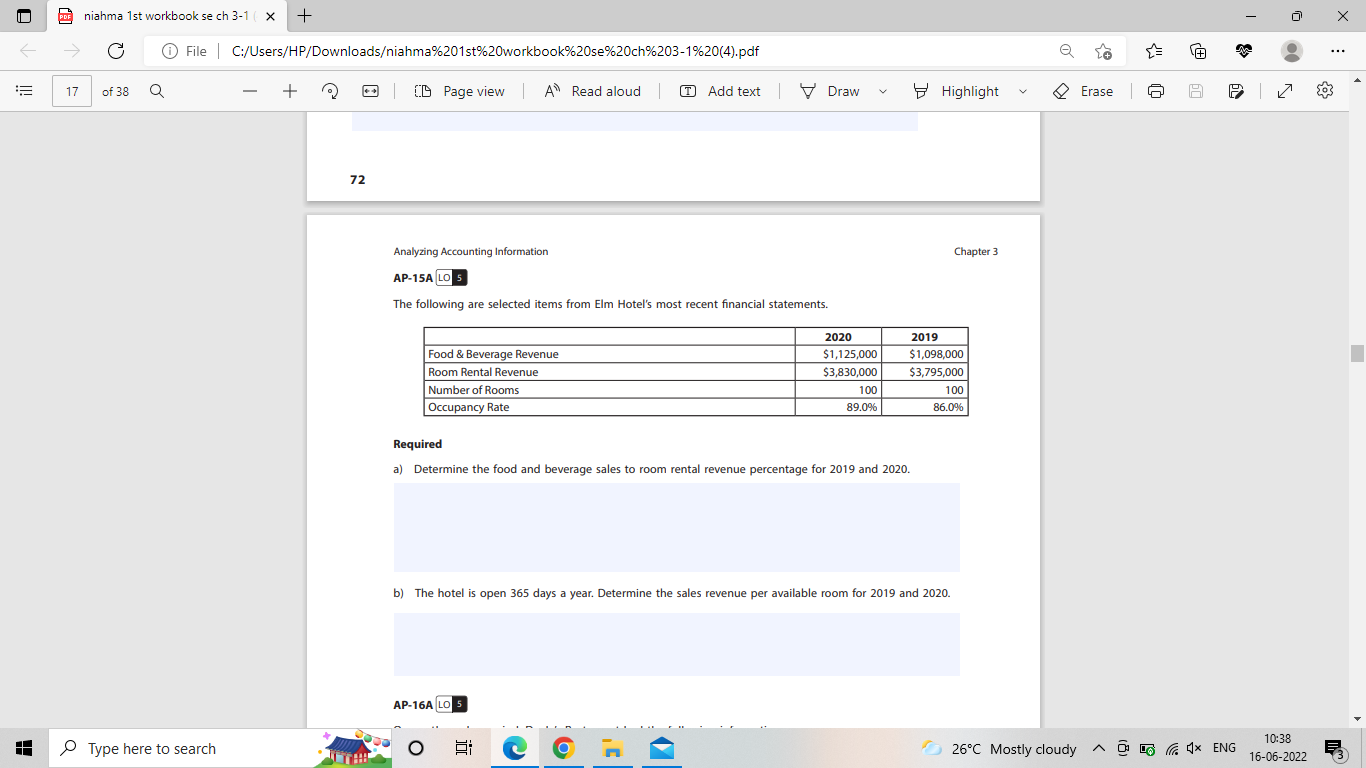The width and height of the screenshot is (1366, 768).
Task: Open browser Settings and more menu
Action: tap(1341, 49)
